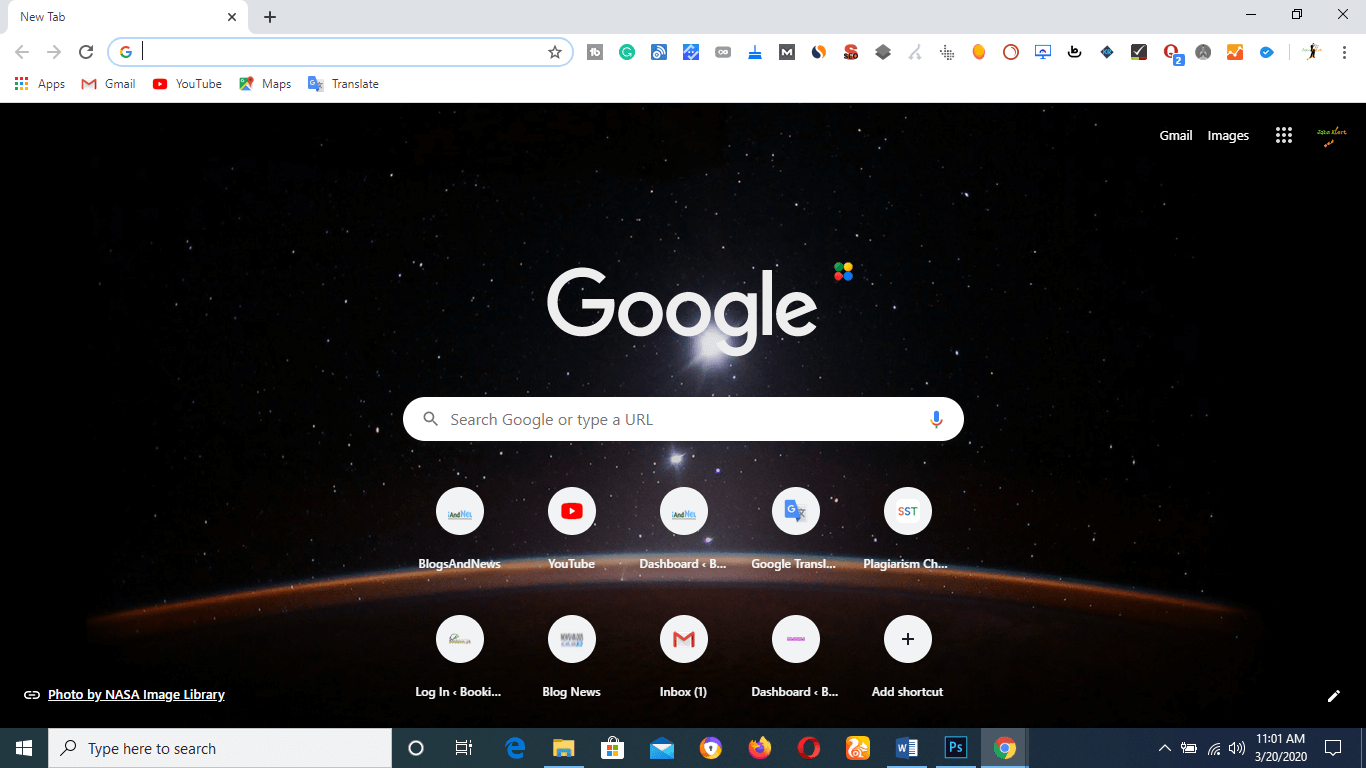Image resolution: width=1366 pixels, height=768 pixels.
Task: Click the Images link
Action: click(x=1228, y=136)
